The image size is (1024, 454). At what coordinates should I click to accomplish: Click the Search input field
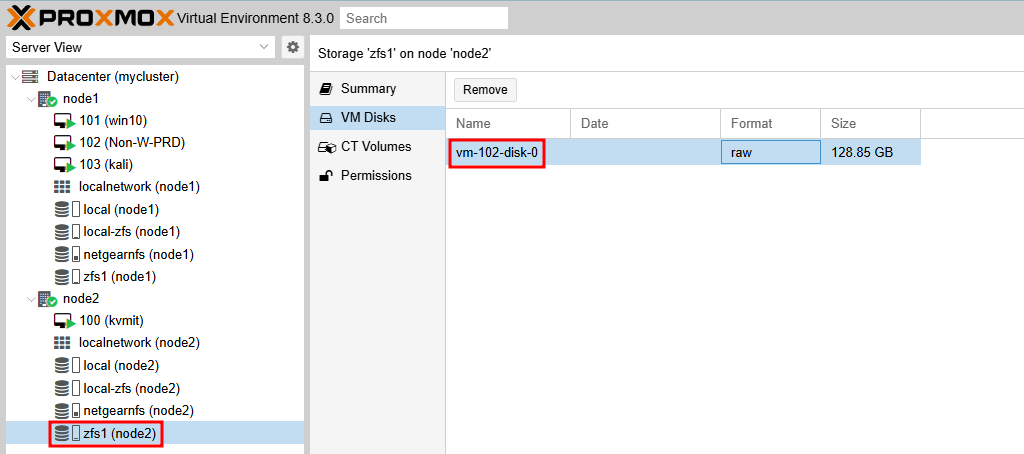pos(424,18)
